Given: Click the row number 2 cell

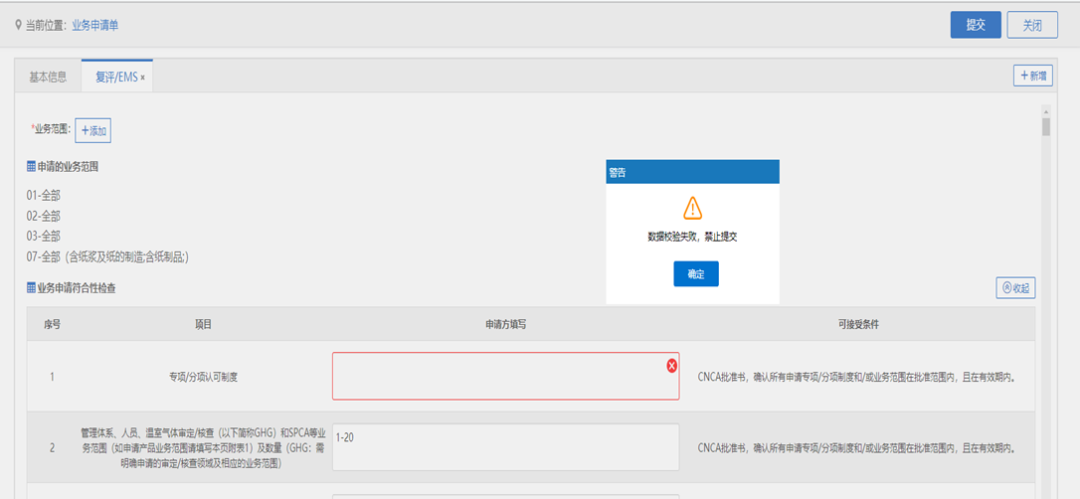Looking at the screenshot, I should pos(52,447).
